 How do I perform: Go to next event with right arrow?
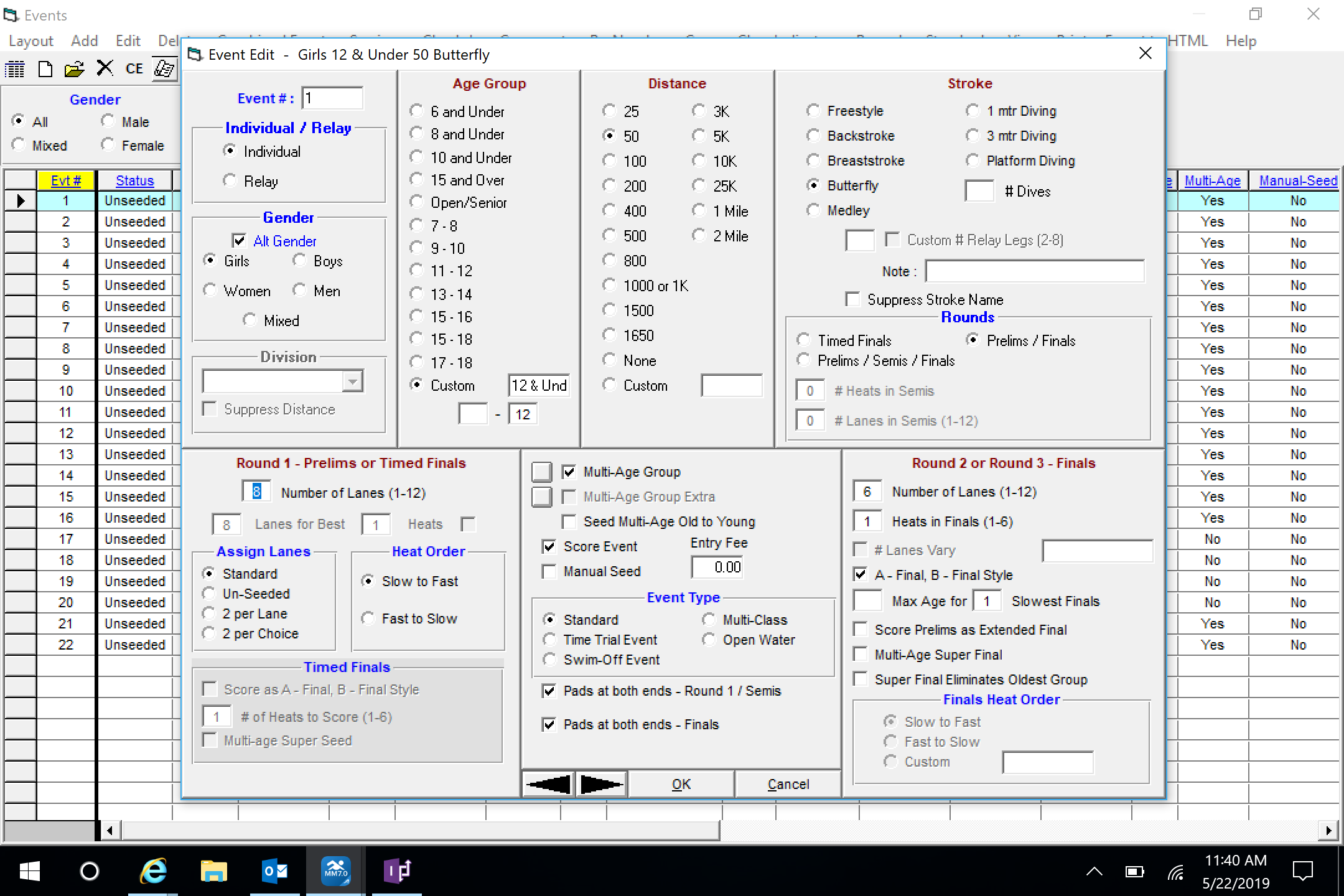pos(601,784)
